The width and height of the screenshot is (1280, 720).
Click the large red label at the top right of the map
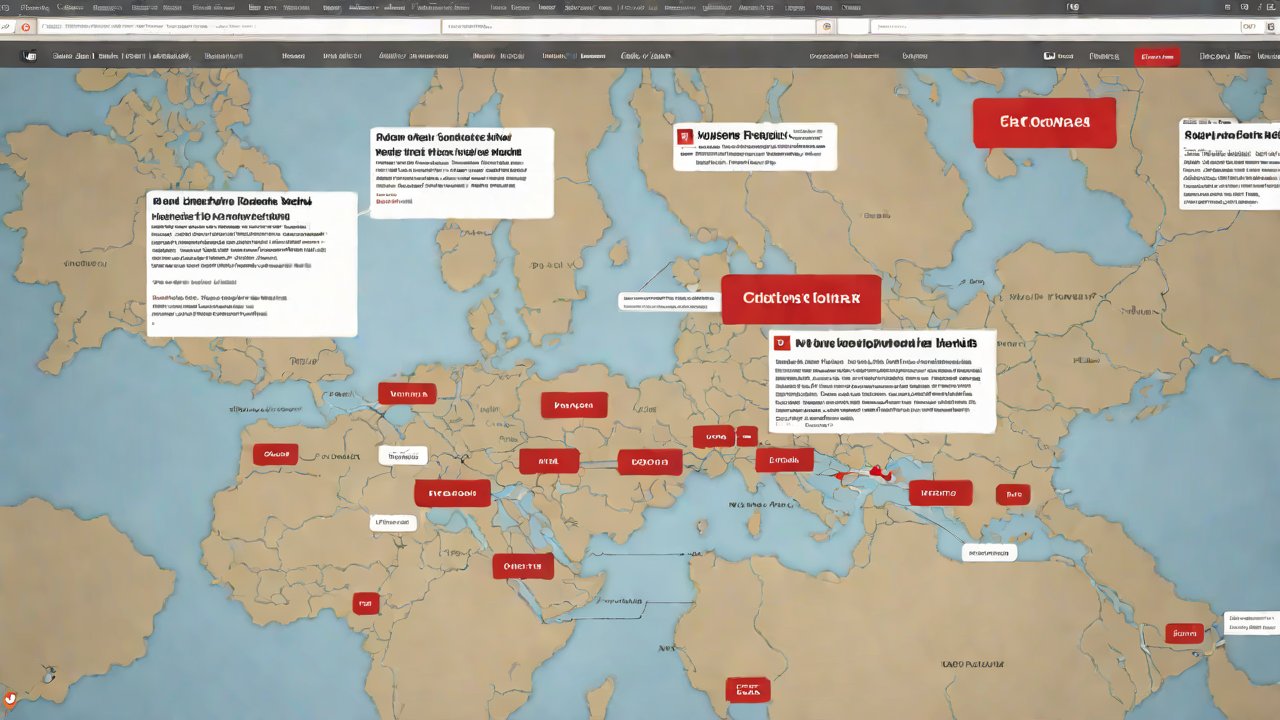(1044, 123)
